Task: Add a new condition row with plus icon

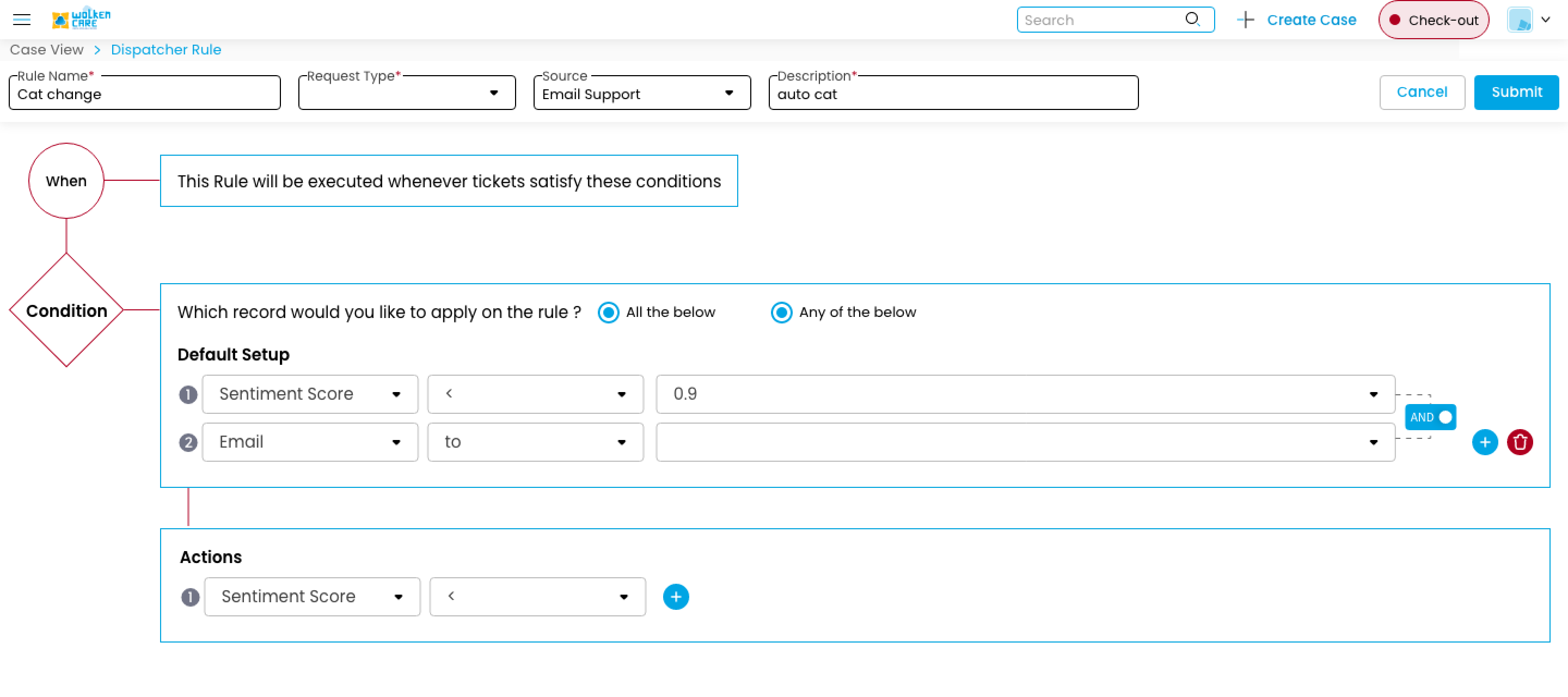Action: (x=1485, y=442)
